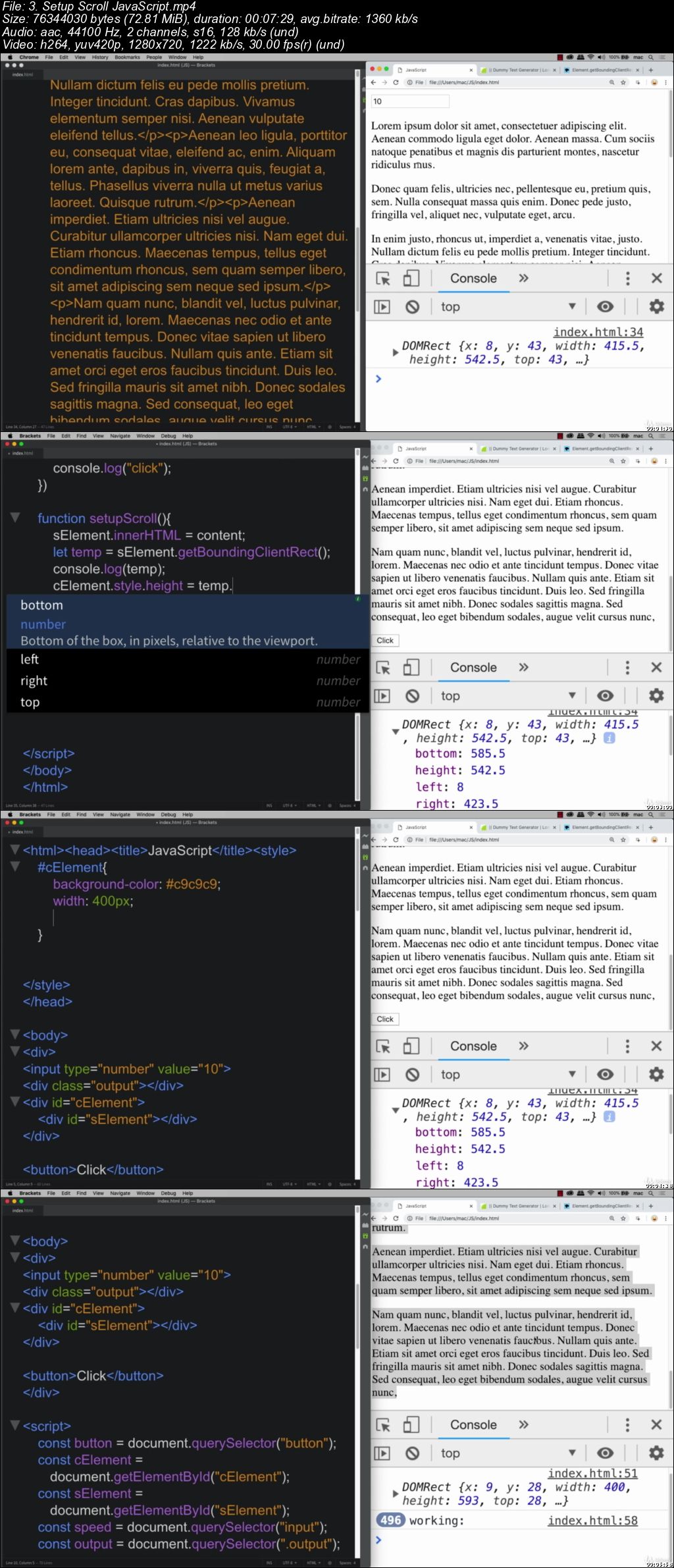
Task: Collapse the <script> tag fold triangle
Action: click(x=15, y=1426)
